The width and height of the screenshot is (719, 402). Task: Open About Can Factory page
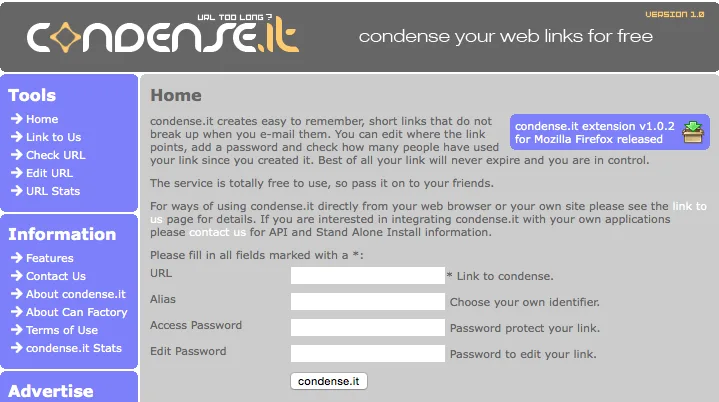77,312
